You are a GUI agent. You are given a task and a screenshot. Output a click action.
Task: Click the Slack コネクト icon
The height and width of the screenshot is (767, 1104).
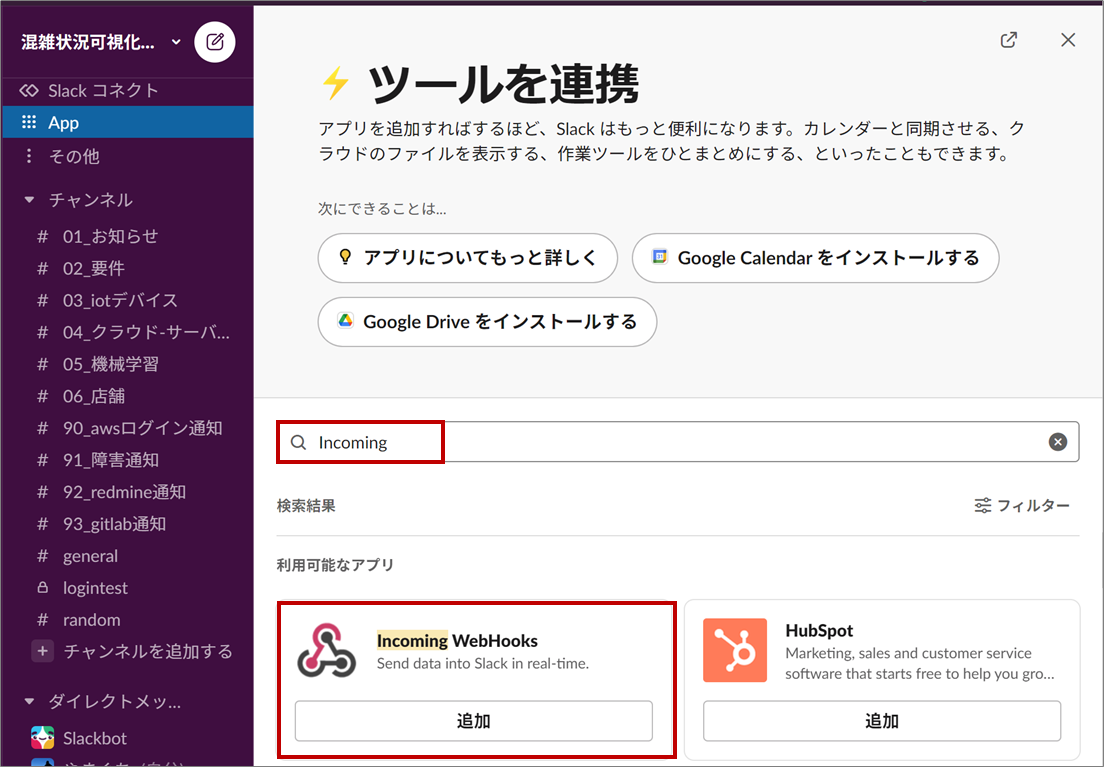pyautogui.click(x=29, y=90)
